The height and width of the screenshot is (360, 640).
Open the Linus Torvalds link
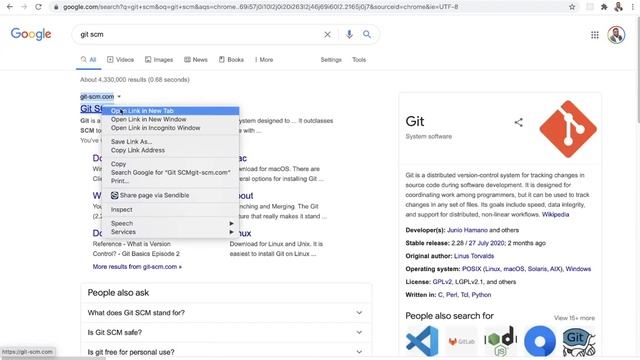pyautogui.click(x=474, y=256)
